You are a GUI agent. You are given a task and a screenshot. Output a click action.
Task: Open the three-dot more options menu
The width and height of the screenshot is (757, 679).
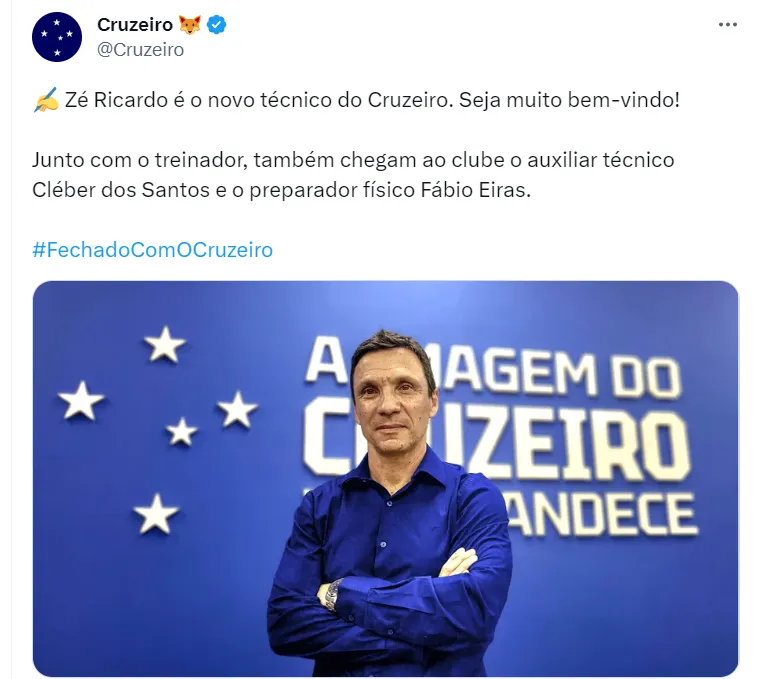click(728, 25)
